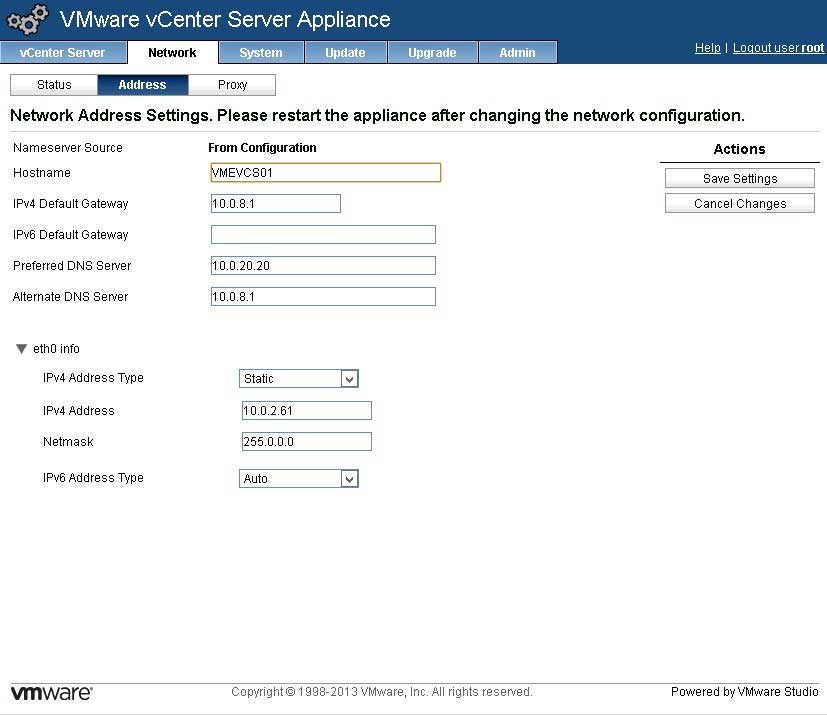Click the Hostname label
This screenshot has height=715, width=827.
(42, 172)
